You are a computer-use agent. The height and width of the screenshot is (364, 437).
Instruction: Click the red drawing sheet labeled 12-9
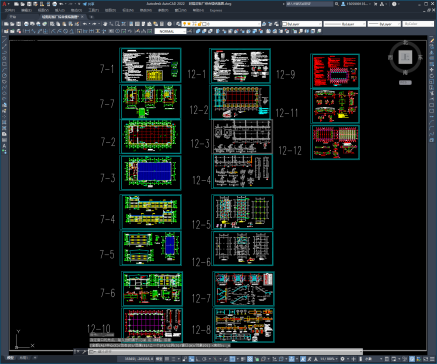pyautogui.click(x=335, y=71)
